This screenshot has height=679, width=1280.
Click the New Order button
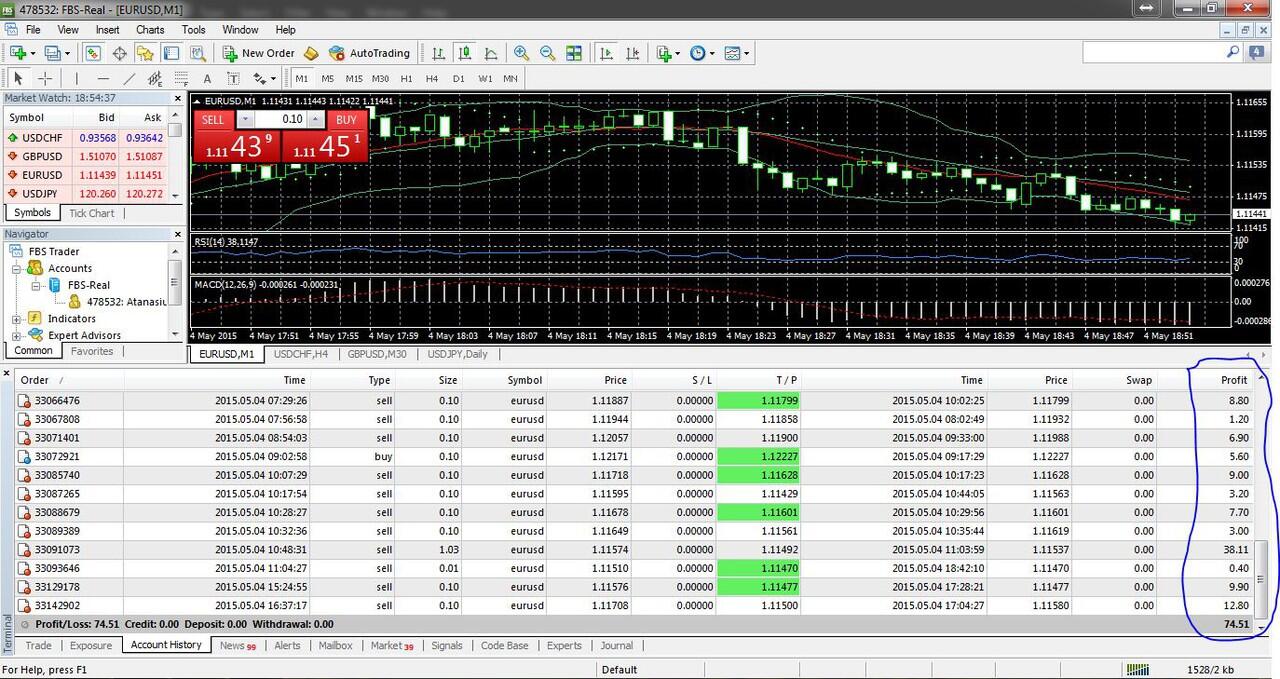258,53
